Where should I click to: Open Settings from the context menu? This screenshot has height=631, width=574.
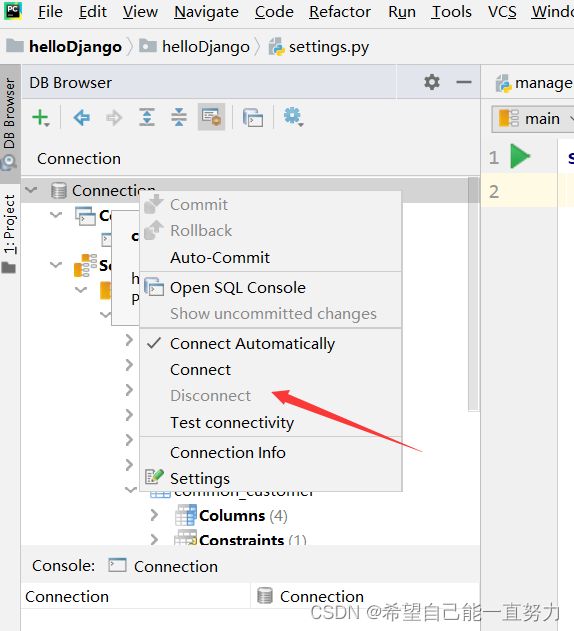[x=270, y=478]
